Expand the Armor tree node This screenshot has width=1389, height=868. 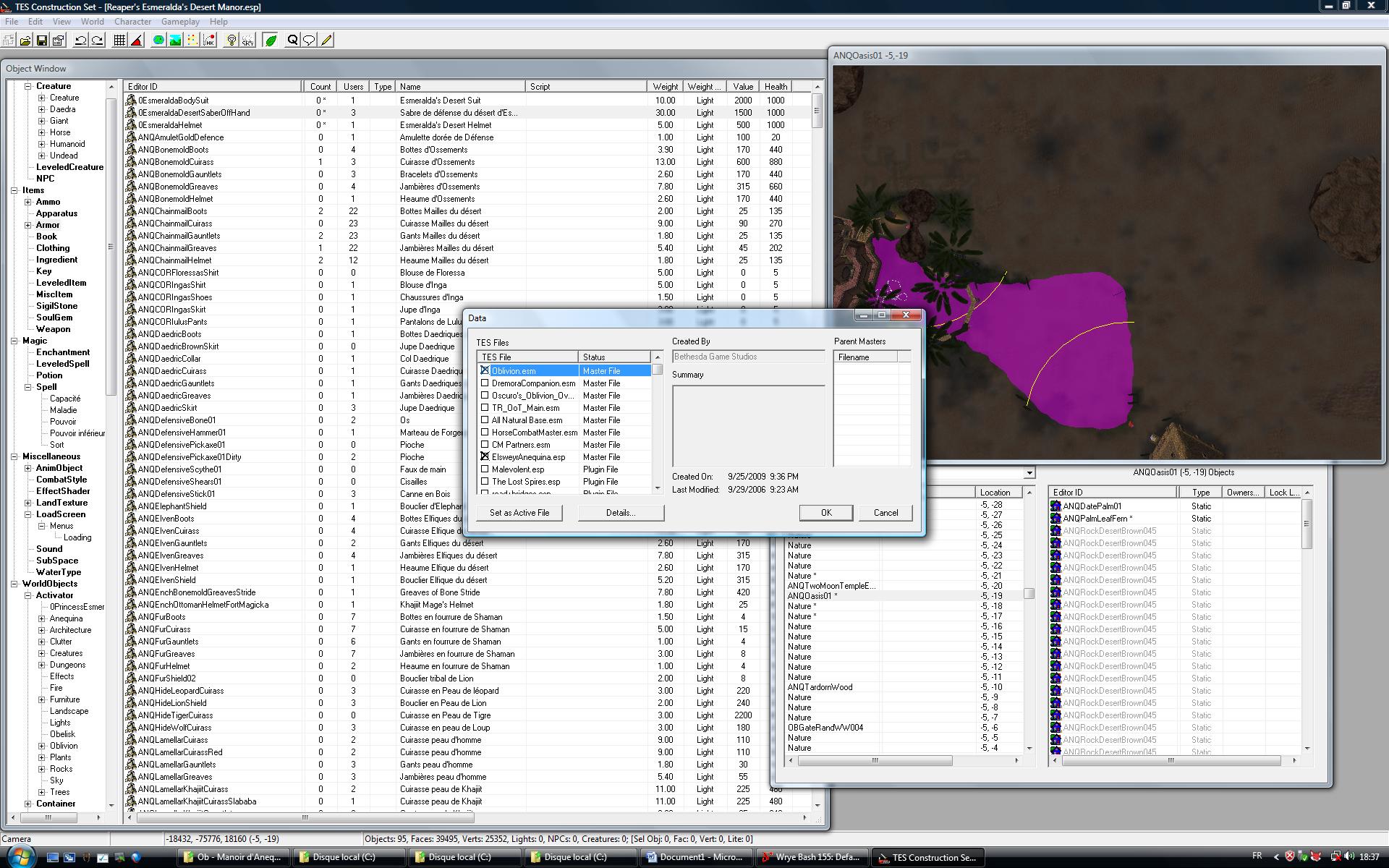coord(28,225)
